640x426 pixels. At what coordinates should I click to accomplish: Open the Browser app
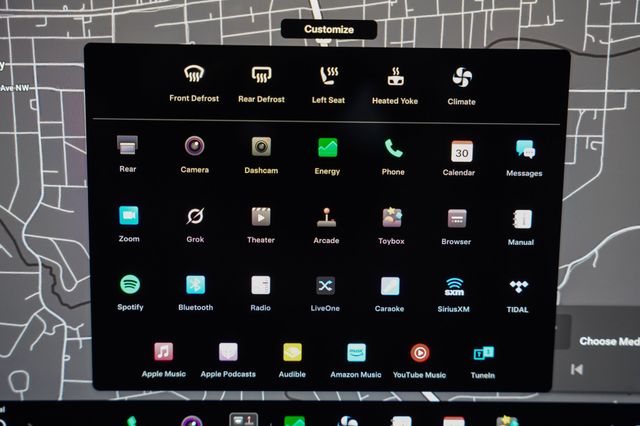click(457, 219)
